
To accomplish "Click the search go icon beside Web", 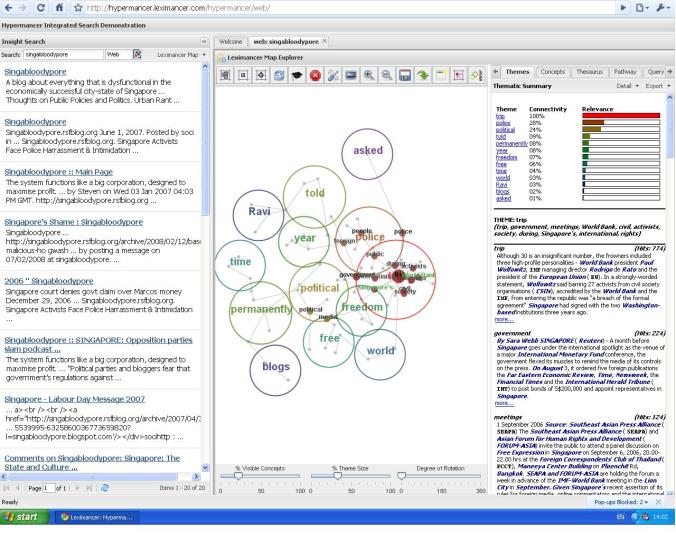I will coord(138,54).
